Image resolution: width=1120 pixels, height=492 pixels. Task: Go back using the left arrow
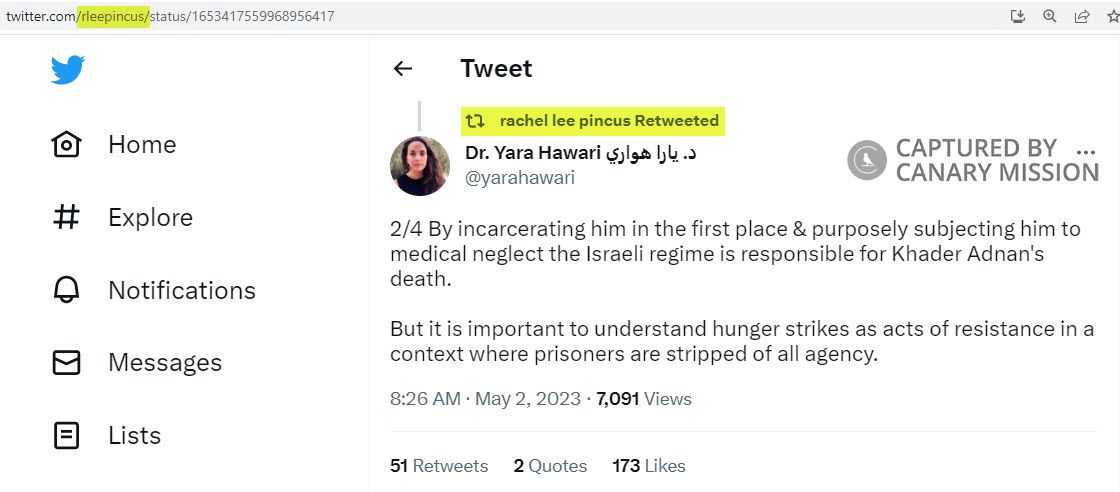coord(403,69)
